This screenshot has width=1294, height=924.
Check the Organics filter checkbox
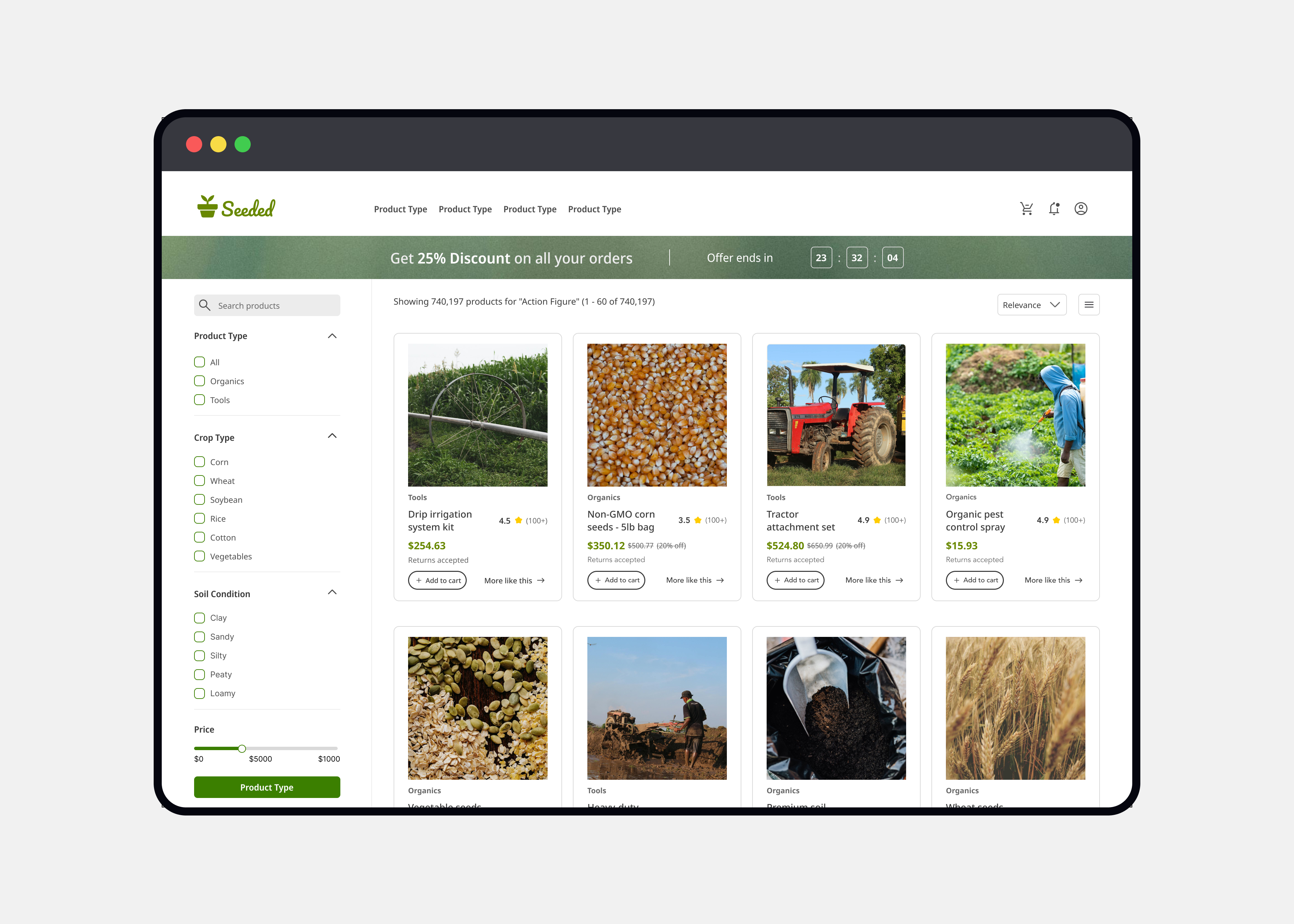tap(199, 381)
